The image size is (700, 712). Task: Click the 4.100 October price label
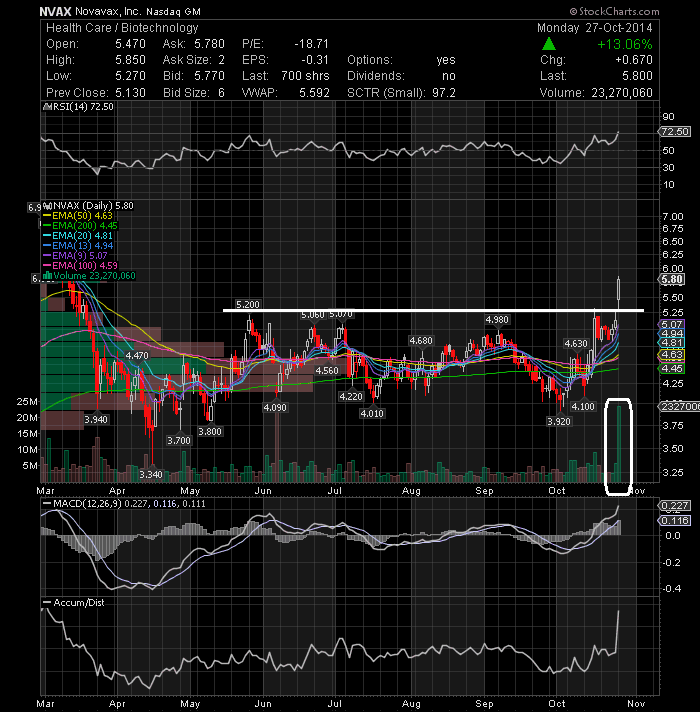(582, 406)
